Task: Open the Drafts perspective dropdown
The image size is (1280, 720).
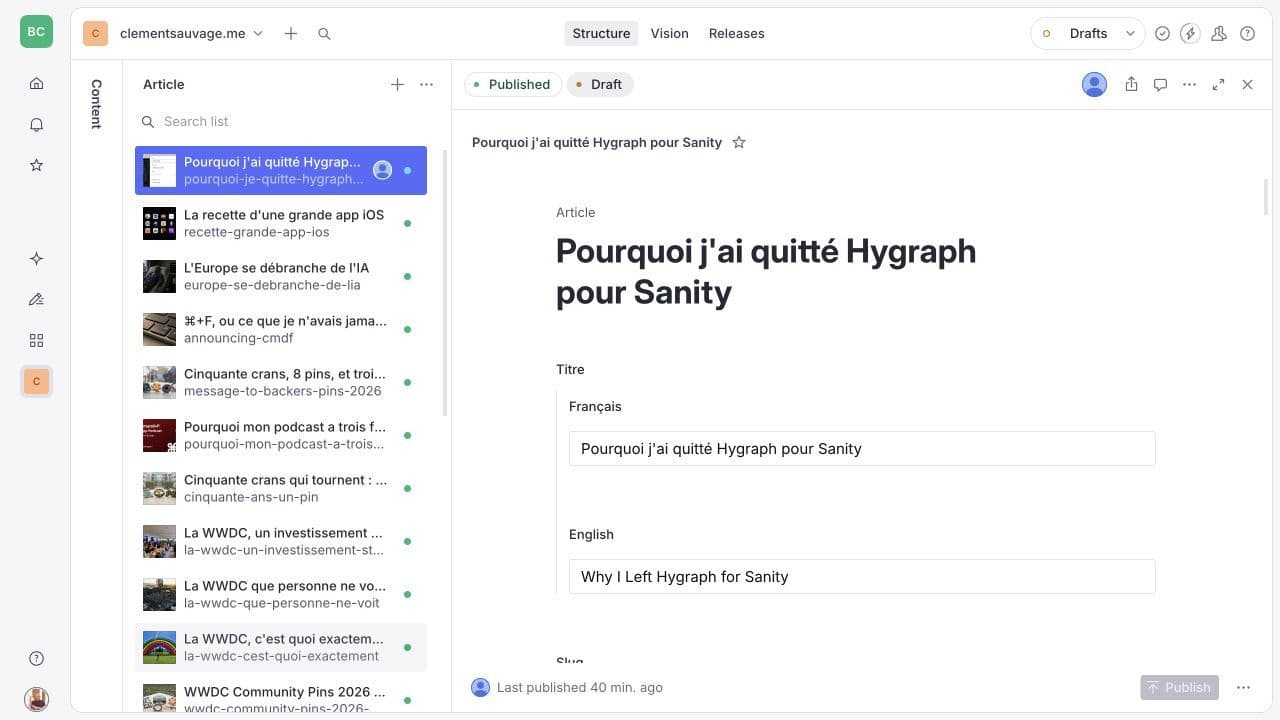Action: tap(1087, 33)
